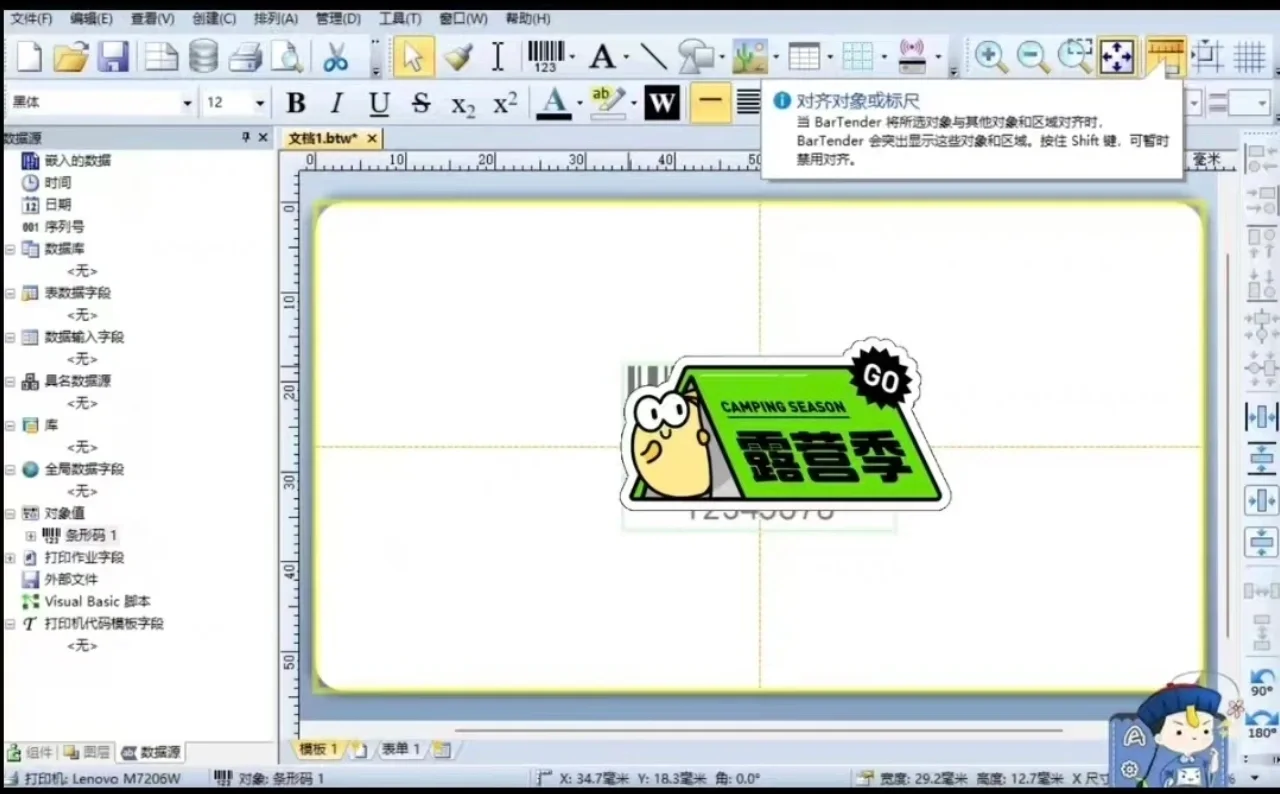Toggle subscript formatting
The image size is (1280, 794).
pos(463,103)
